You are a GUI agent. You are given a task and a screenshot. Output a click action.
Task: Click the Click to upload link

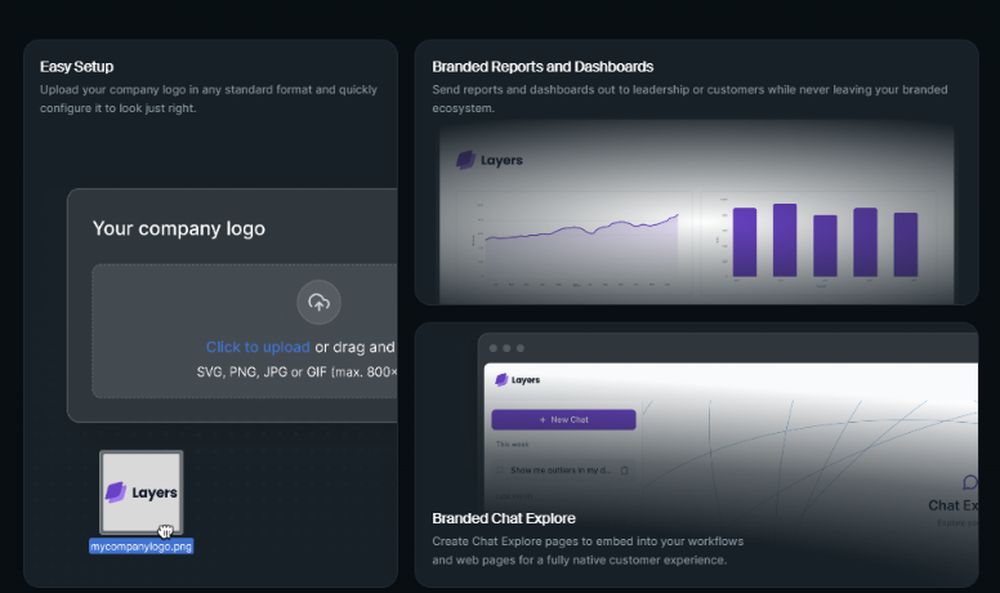pos(258,347)
